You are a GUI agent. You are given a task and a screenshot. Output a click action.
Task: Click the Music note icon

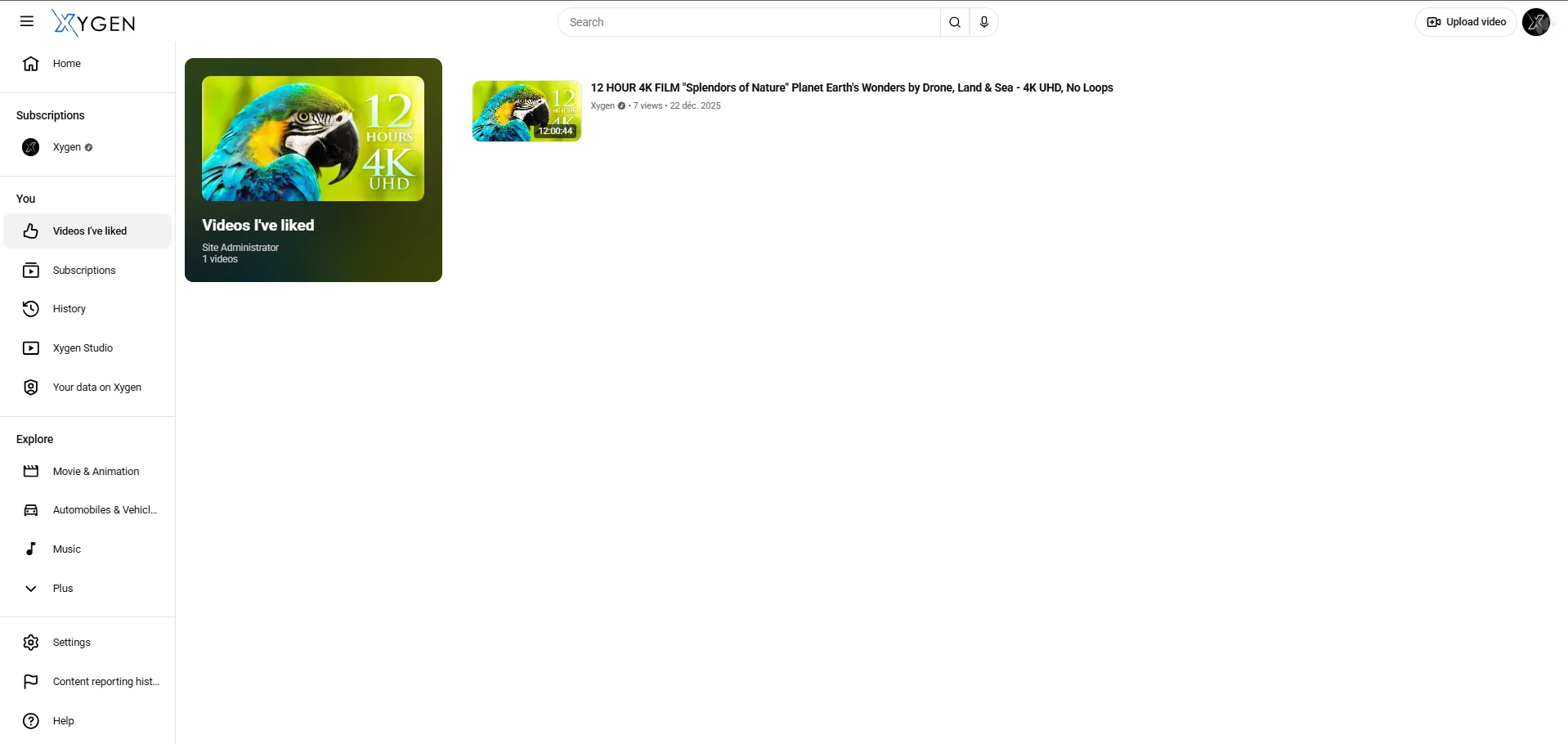tap(31, 549)
